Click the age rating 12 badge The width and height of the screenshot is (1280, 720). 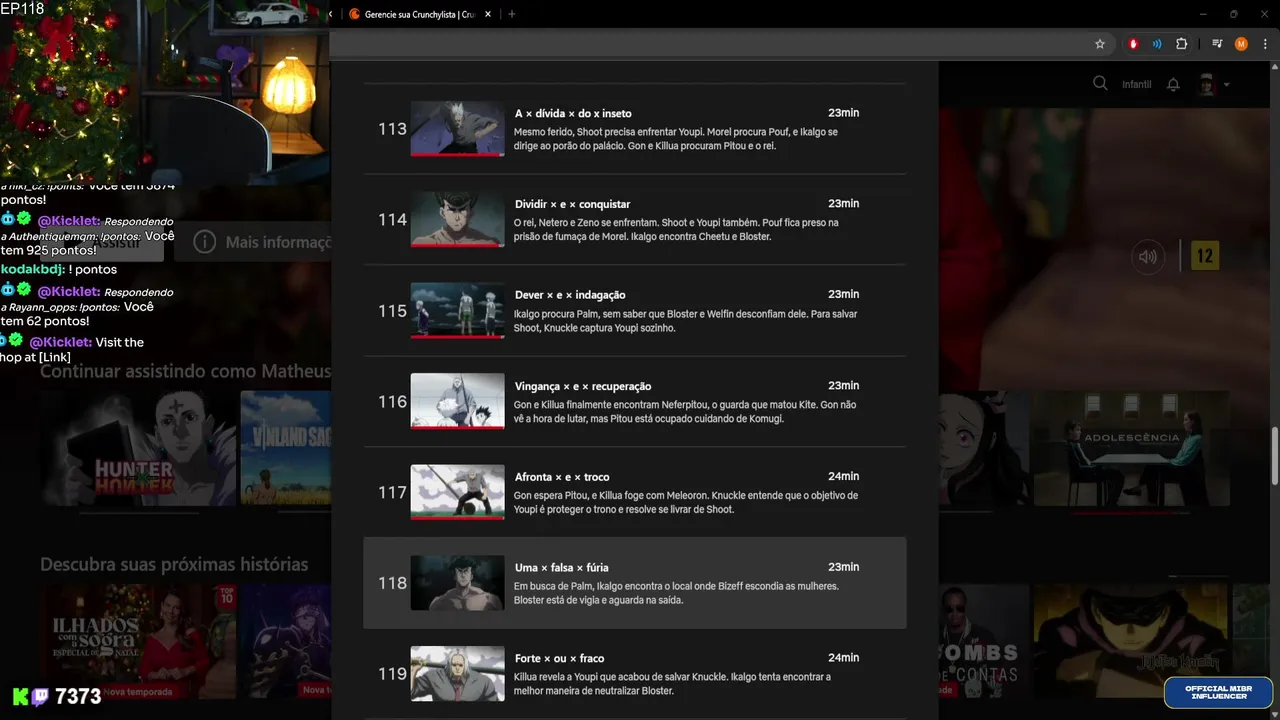[x=1205, y=256]
